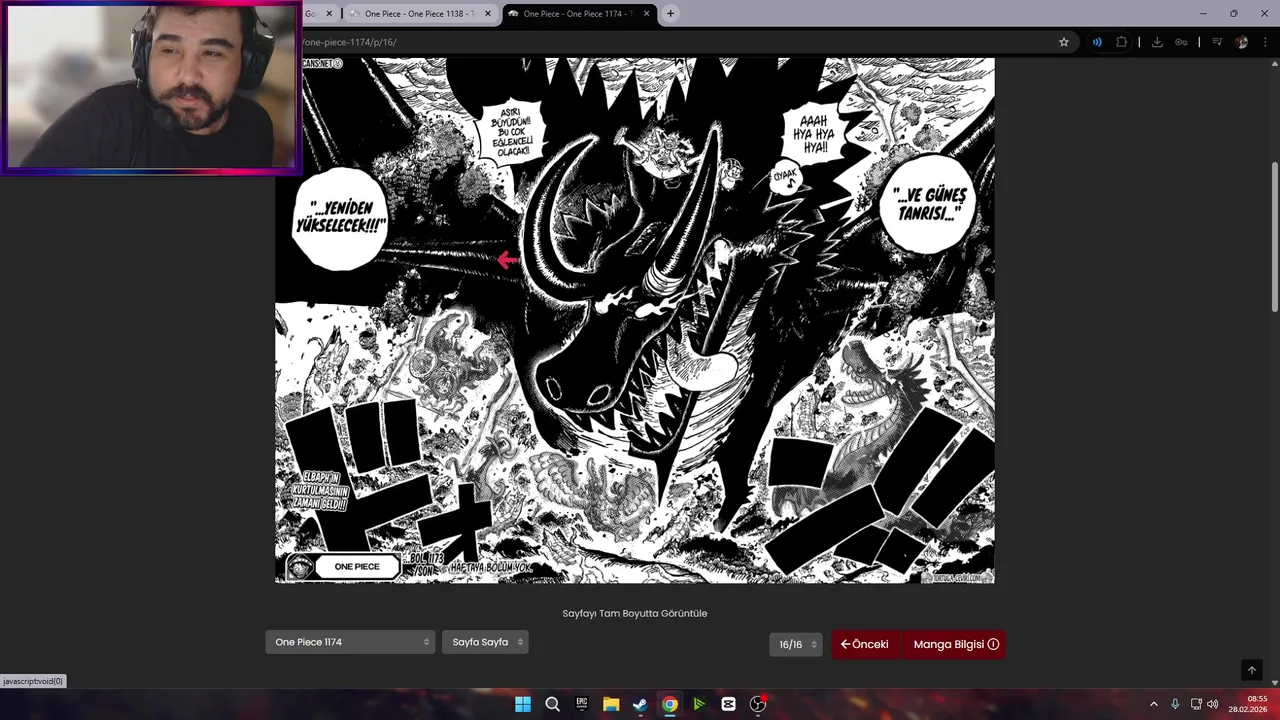The image size is (1280, 720).
Task: Click the password key icon in toolbar
Action: click(1181, 42)
